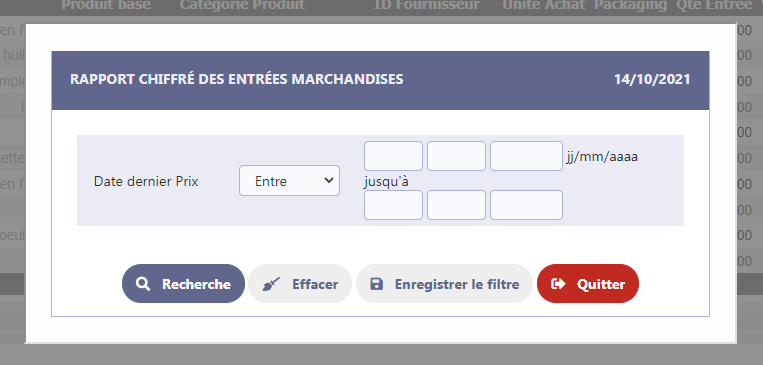The height and width of the screenshot is (365, 763).
Task: Click Packaging column header in background table
Action: 631,5
